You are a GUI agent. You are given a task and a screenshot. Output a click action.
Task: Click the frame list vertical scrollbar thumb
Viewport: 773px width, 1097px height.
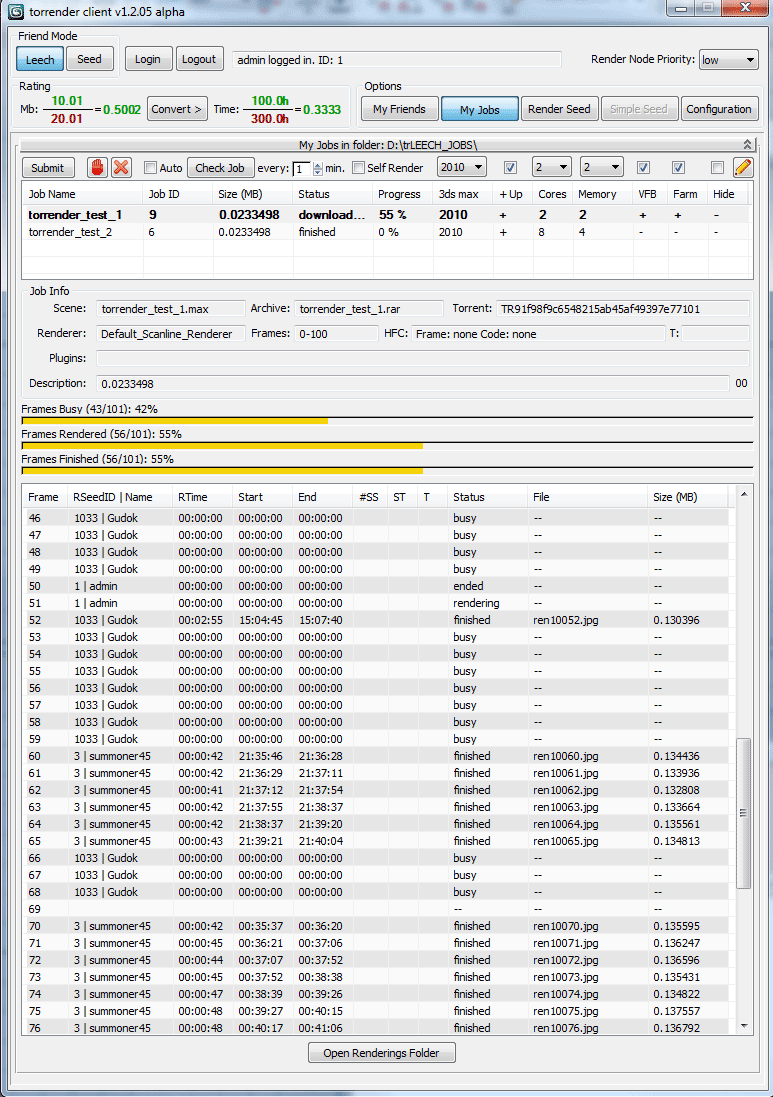744,813
